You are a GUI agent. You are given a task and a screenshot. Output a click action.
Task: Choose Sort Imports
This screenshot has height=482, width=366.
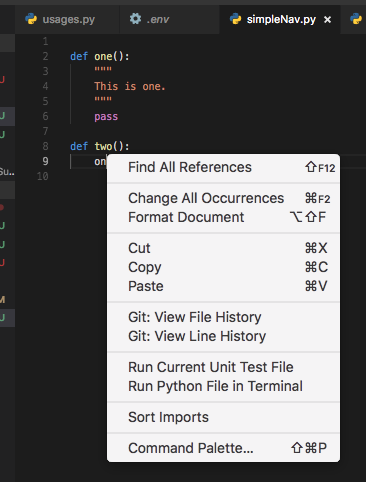pyautogui.click(x=223, y=417)
